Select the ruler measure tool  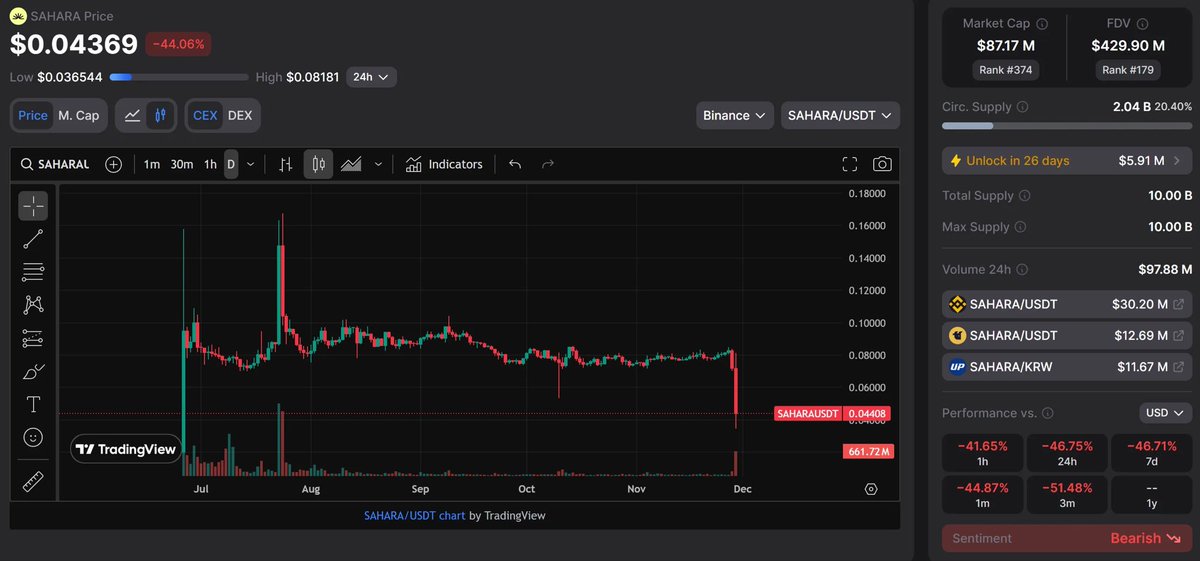(33, 482)
